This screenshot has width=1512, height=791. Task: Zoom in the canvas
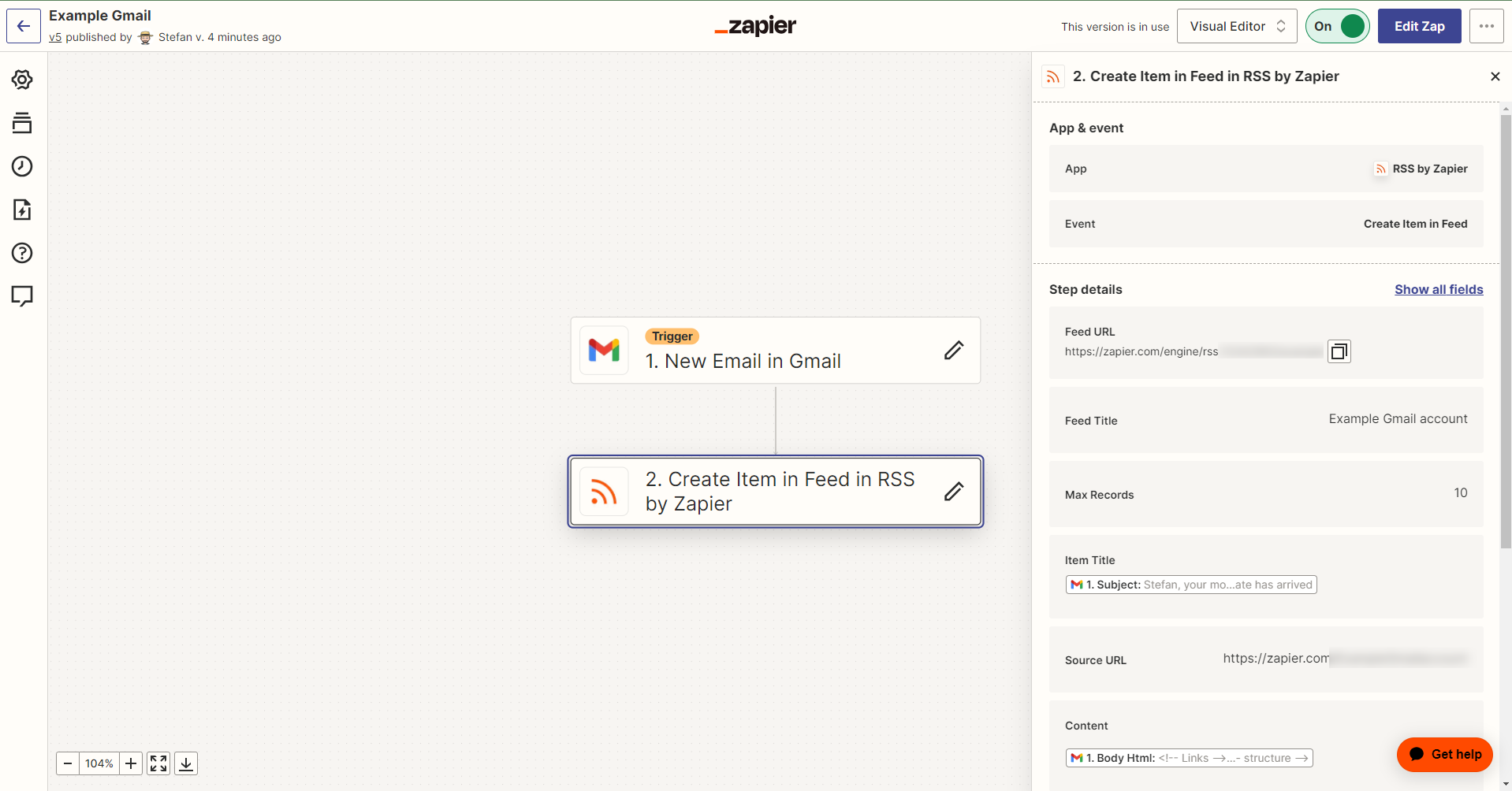click(x=131, y=763)
